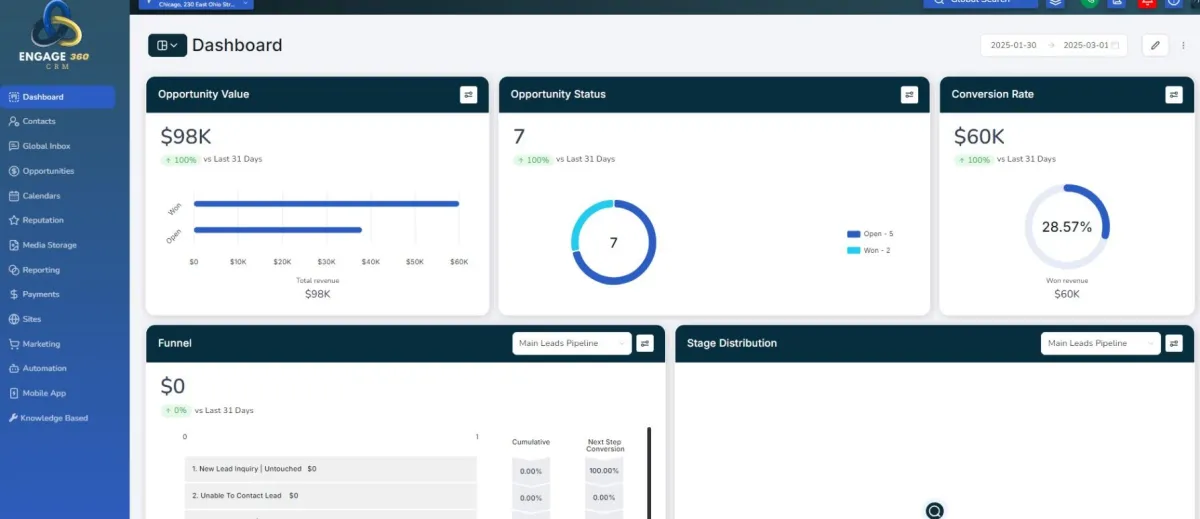Click the Stage Distribution panel title

click(732, 343)
